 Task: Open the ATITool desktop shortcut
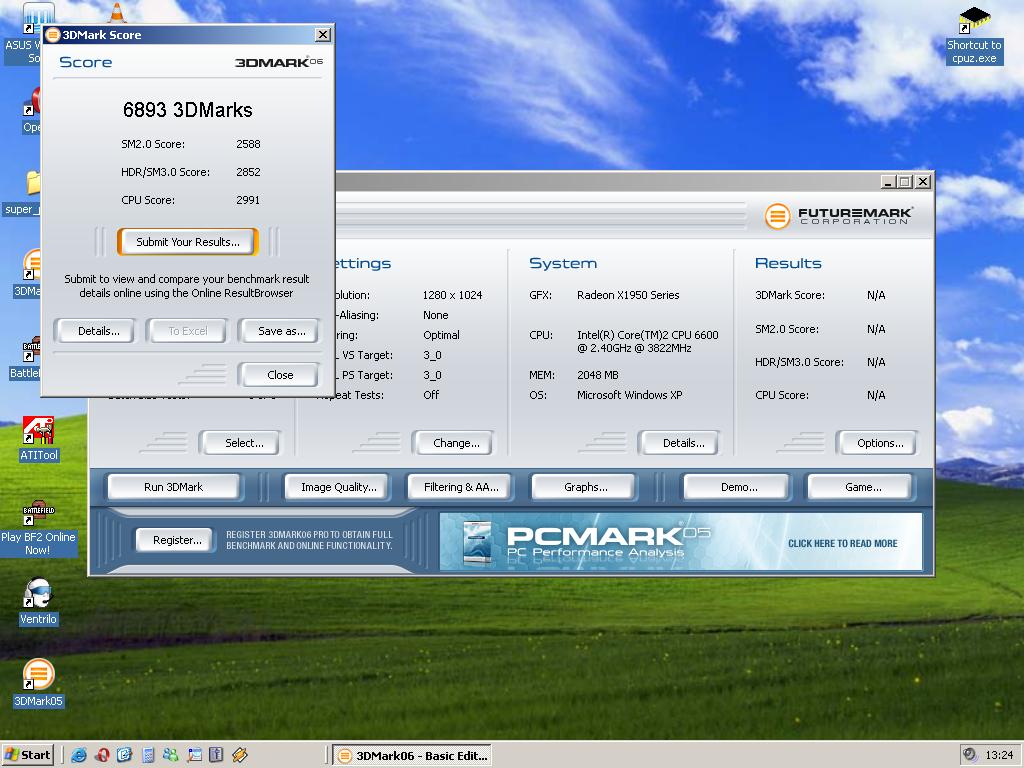pos(39,439)
